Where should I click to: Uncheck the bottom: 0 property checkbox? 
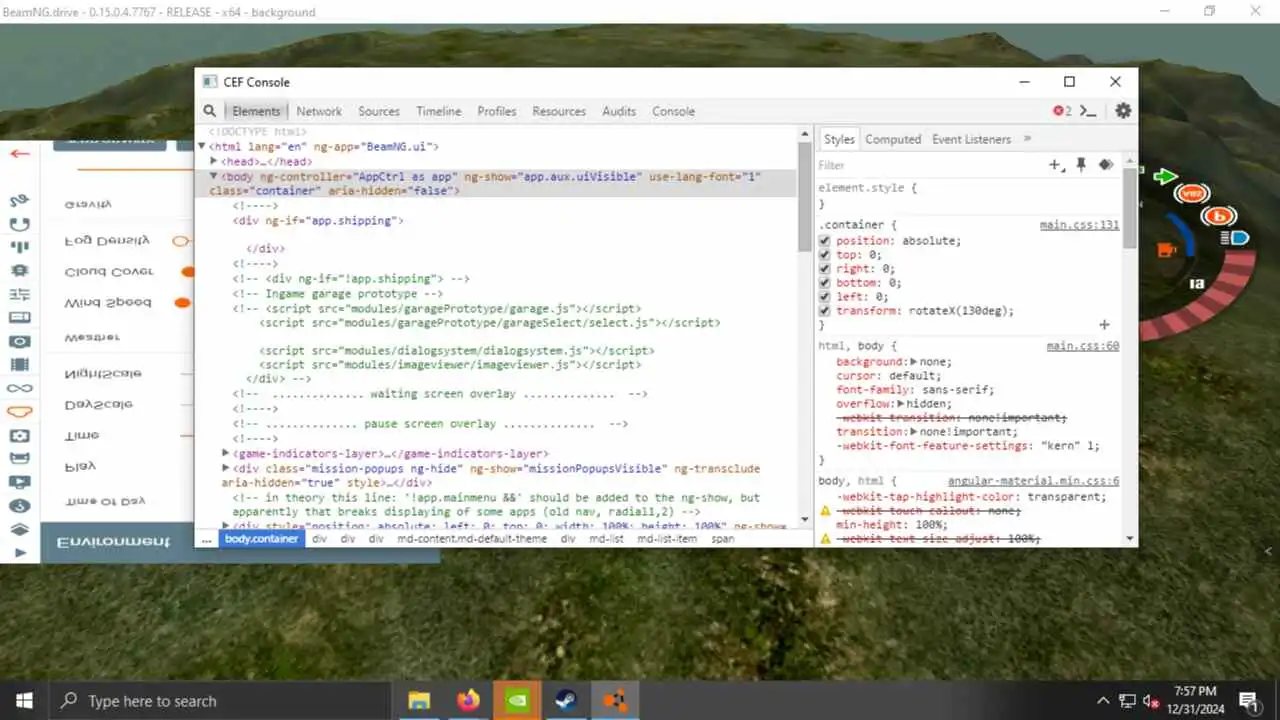pyautogui.click(x=825, y=283)
